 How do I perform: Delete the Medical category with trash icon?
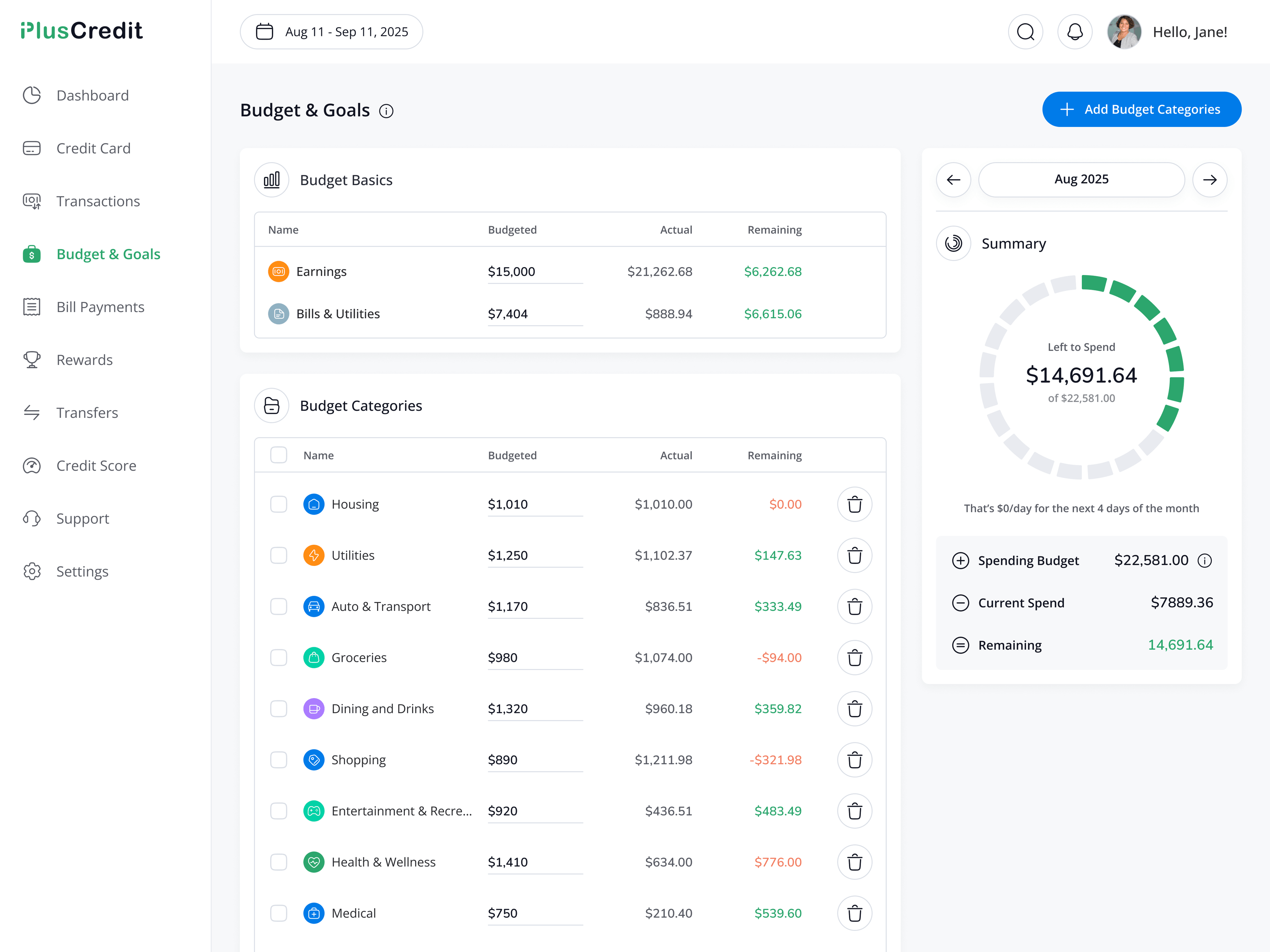[854, 913]
